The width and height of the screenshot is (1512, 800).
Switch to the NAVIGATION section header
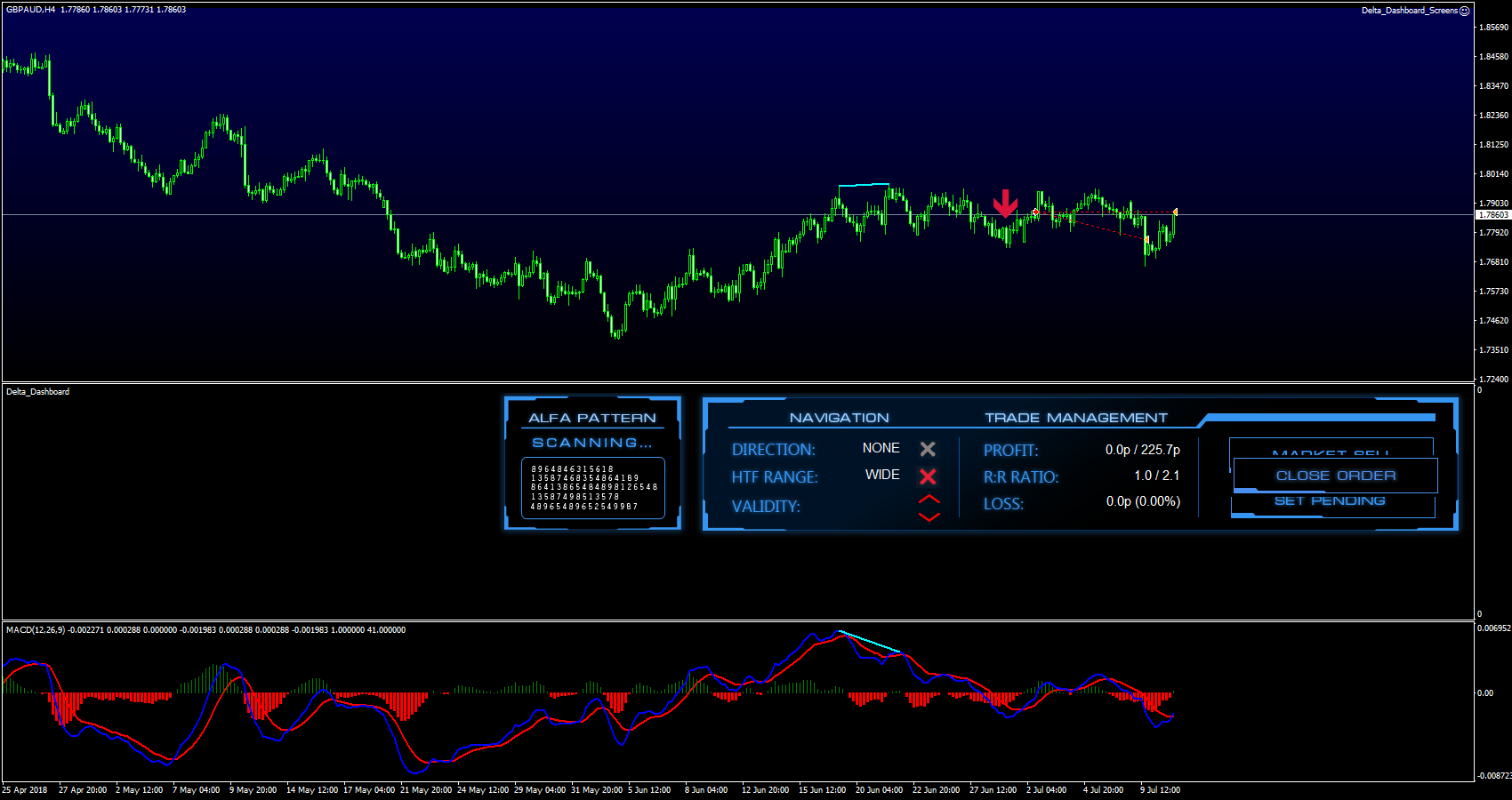(839, 418)
